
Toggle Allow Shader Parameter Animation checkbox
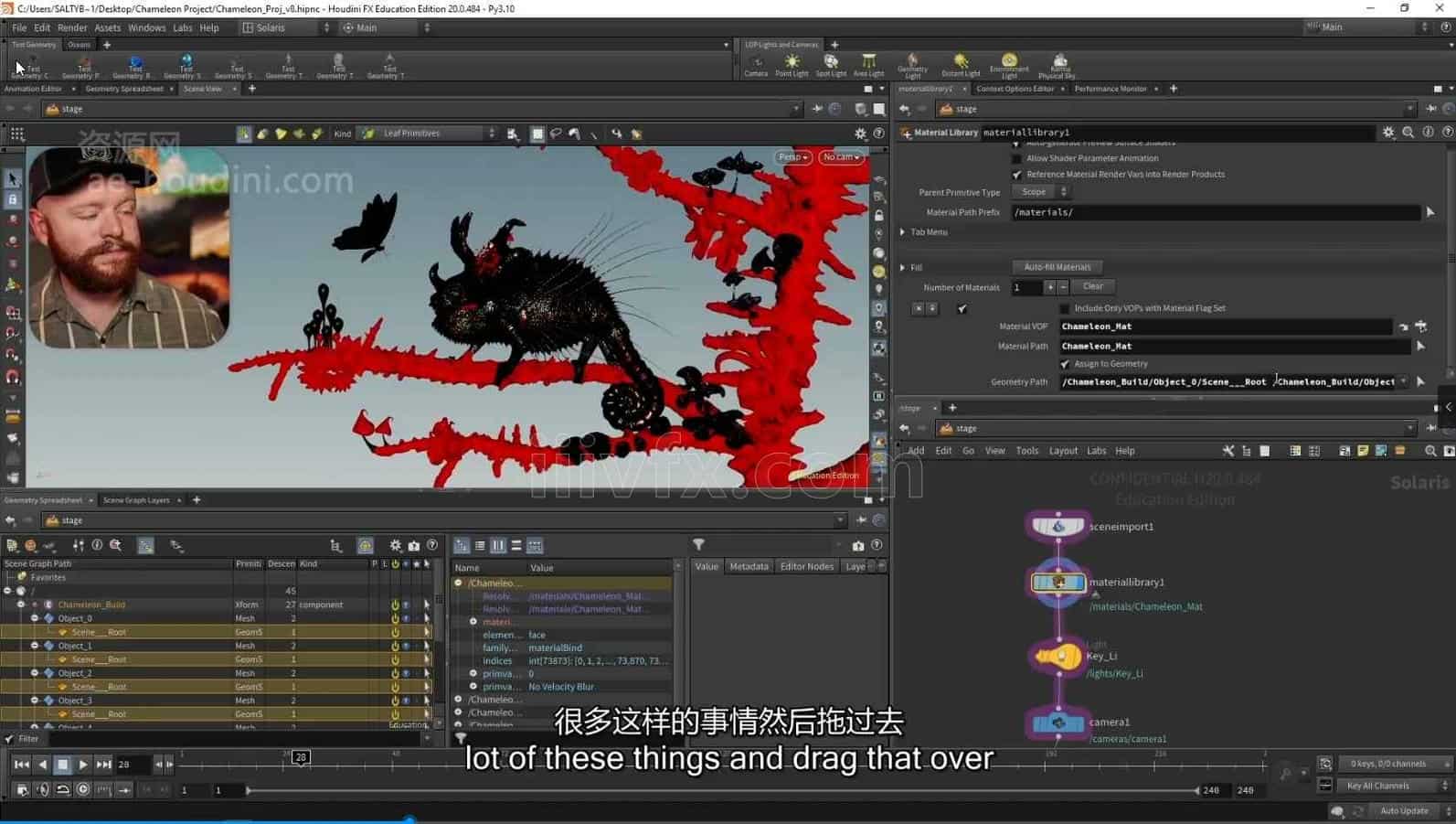click(x=1016, y=158)
